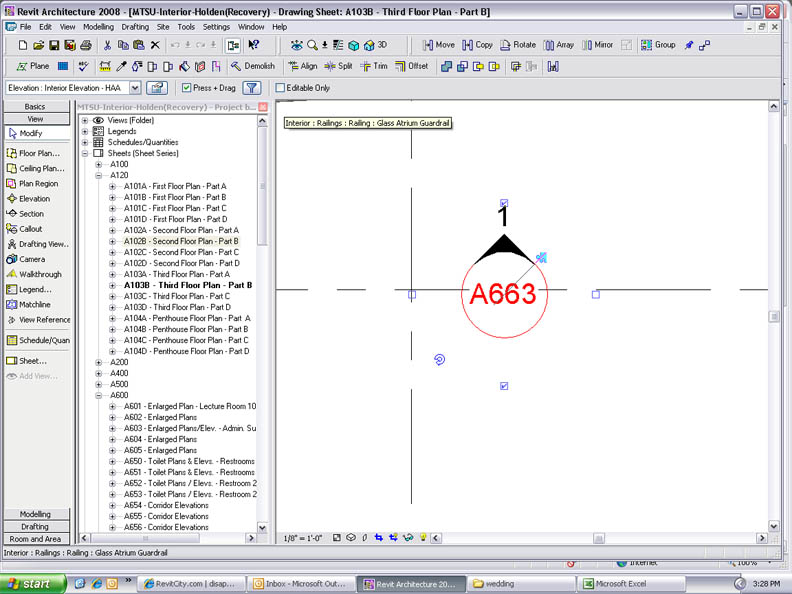Click the Align tool

302,66
